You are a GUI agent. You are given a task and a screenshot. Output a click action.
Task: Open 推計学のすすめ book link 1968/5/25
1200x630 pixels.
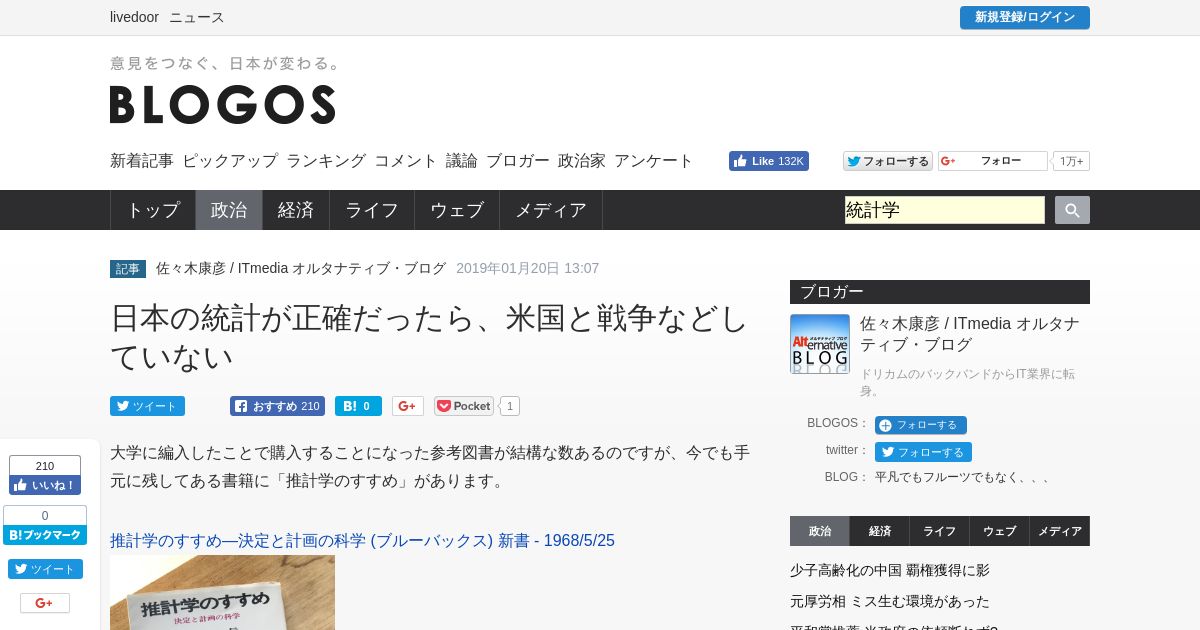click(362, 541)
